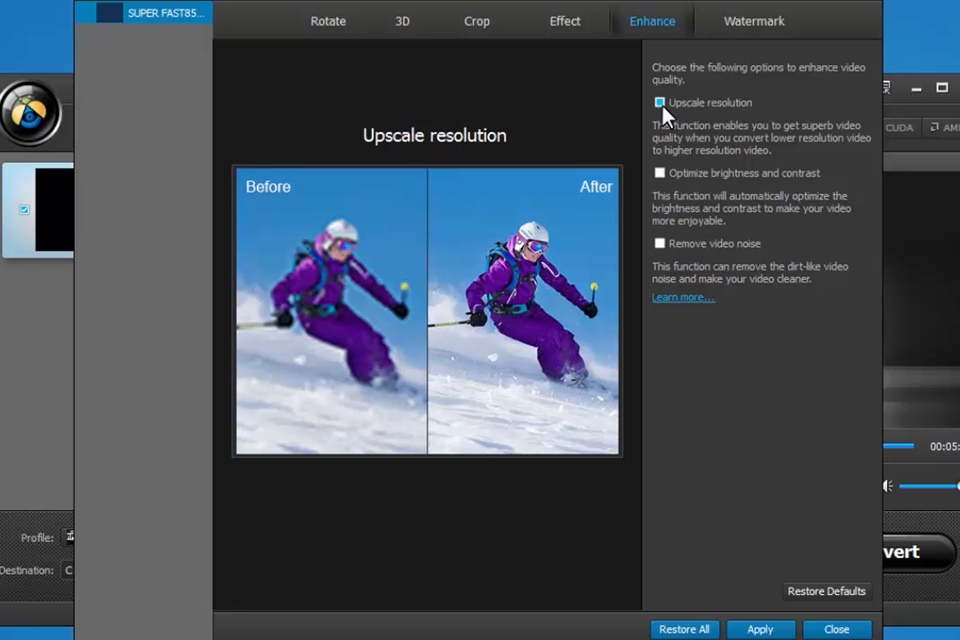
Task: Click the CUDA acceleration indicator
Action: 898,128
